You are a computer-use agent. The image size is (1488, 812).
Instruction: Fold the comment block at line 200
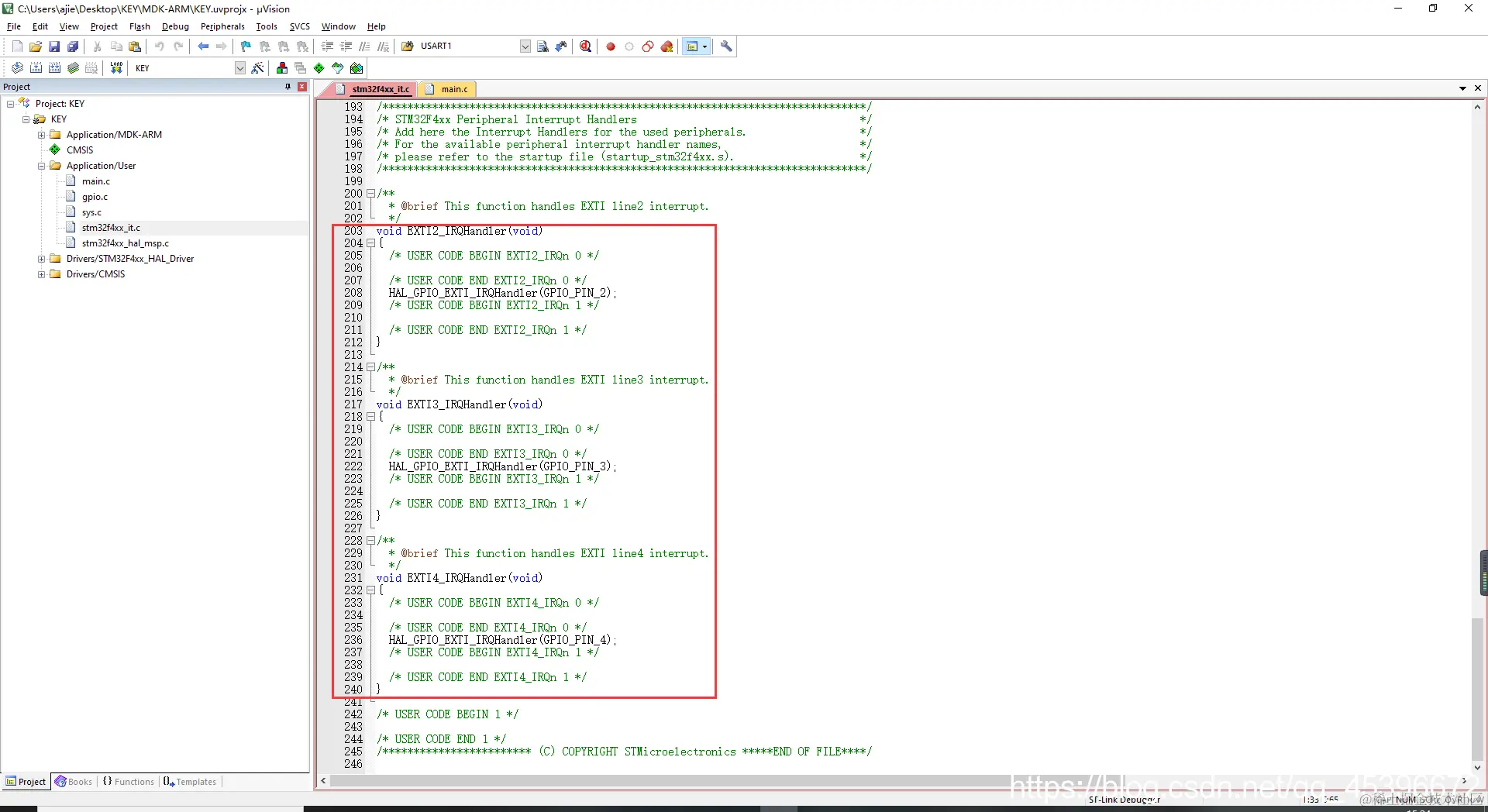(370, 194)
